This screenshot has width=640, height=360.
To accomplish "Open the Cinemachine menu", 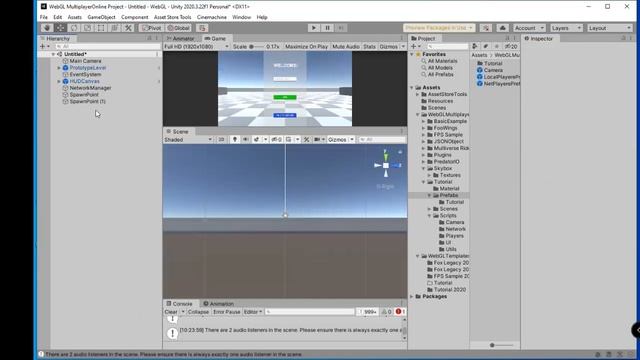I will pos(211,17).
